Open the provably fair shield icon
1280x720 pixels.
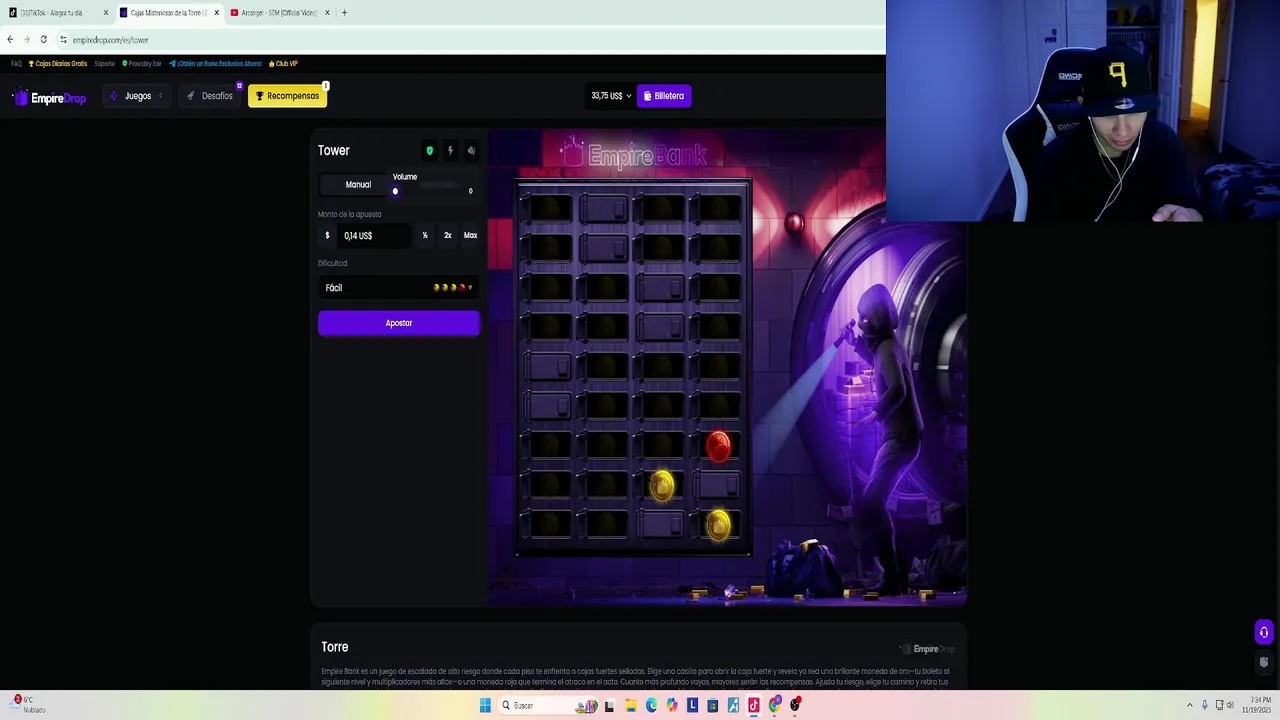(430, 151)
